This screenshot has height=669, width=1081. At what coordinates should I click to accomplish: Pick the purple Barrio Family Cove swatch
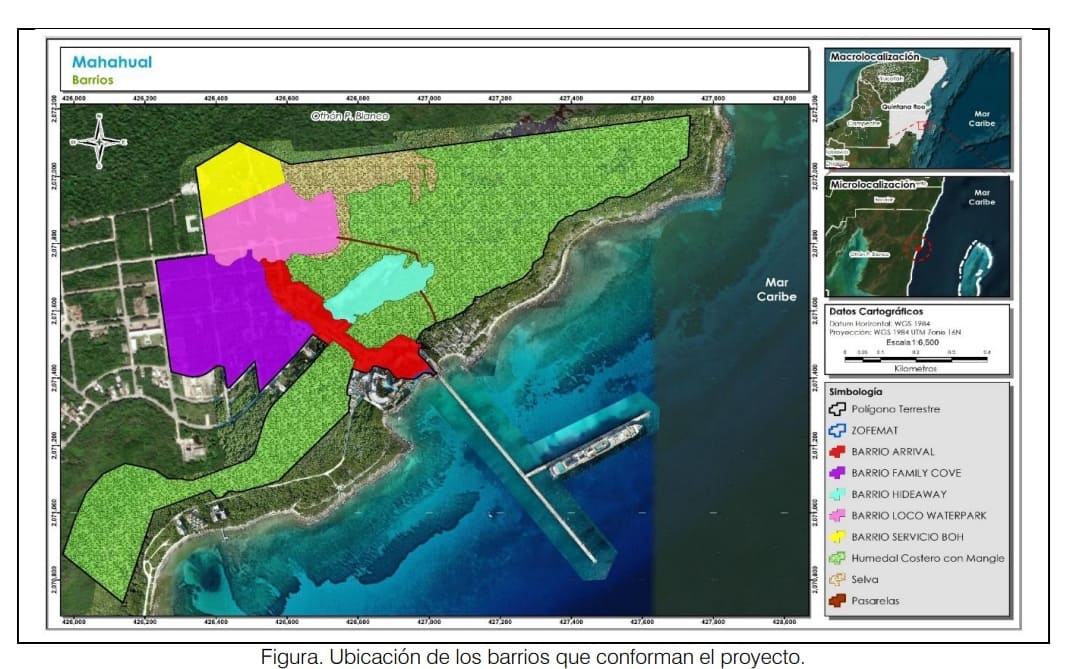[x=837, y=473]
